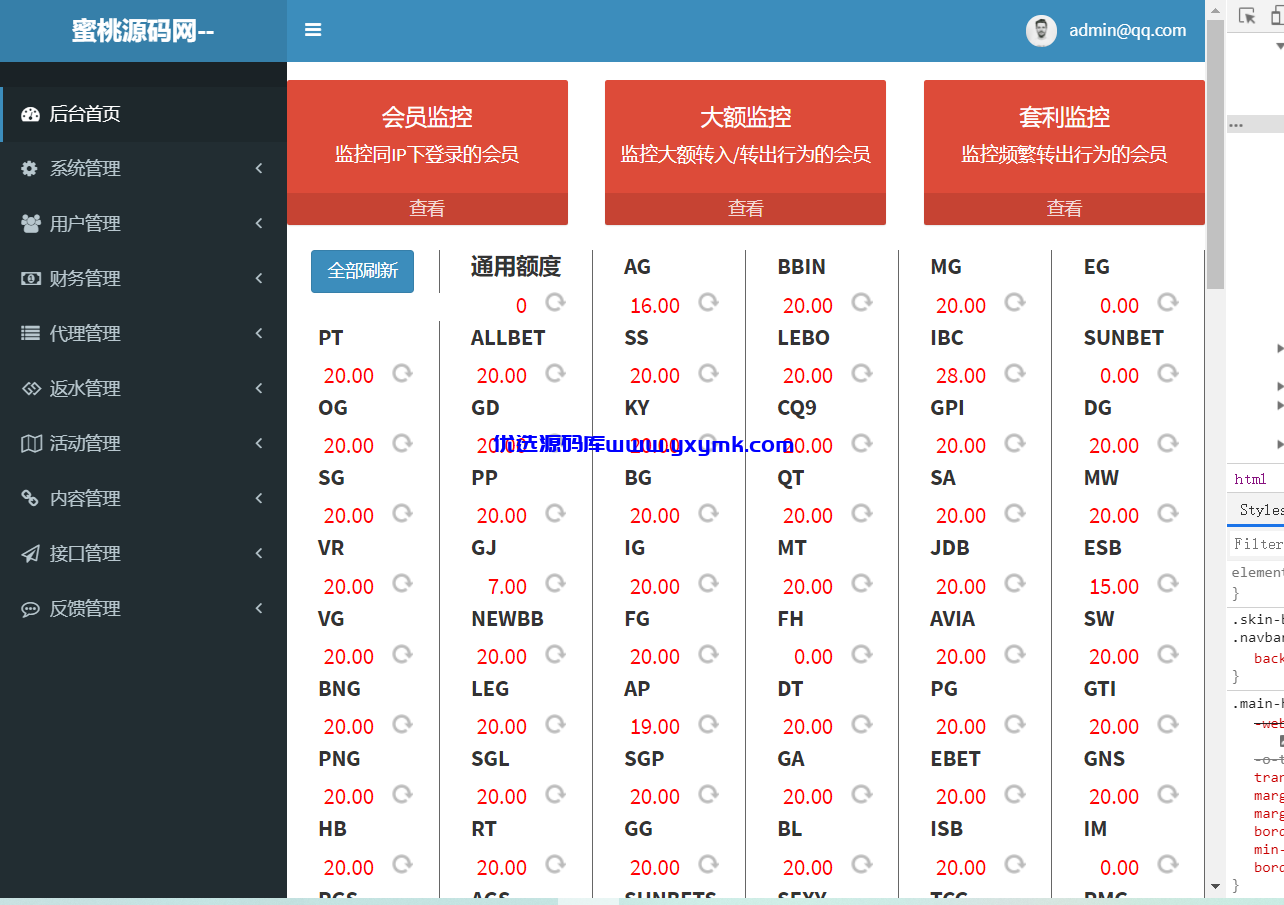Image resolution: width=1284 pixels, height=905 pixels.
Task: Expand the 代理管理 chevron
Action: coord(259,333)
